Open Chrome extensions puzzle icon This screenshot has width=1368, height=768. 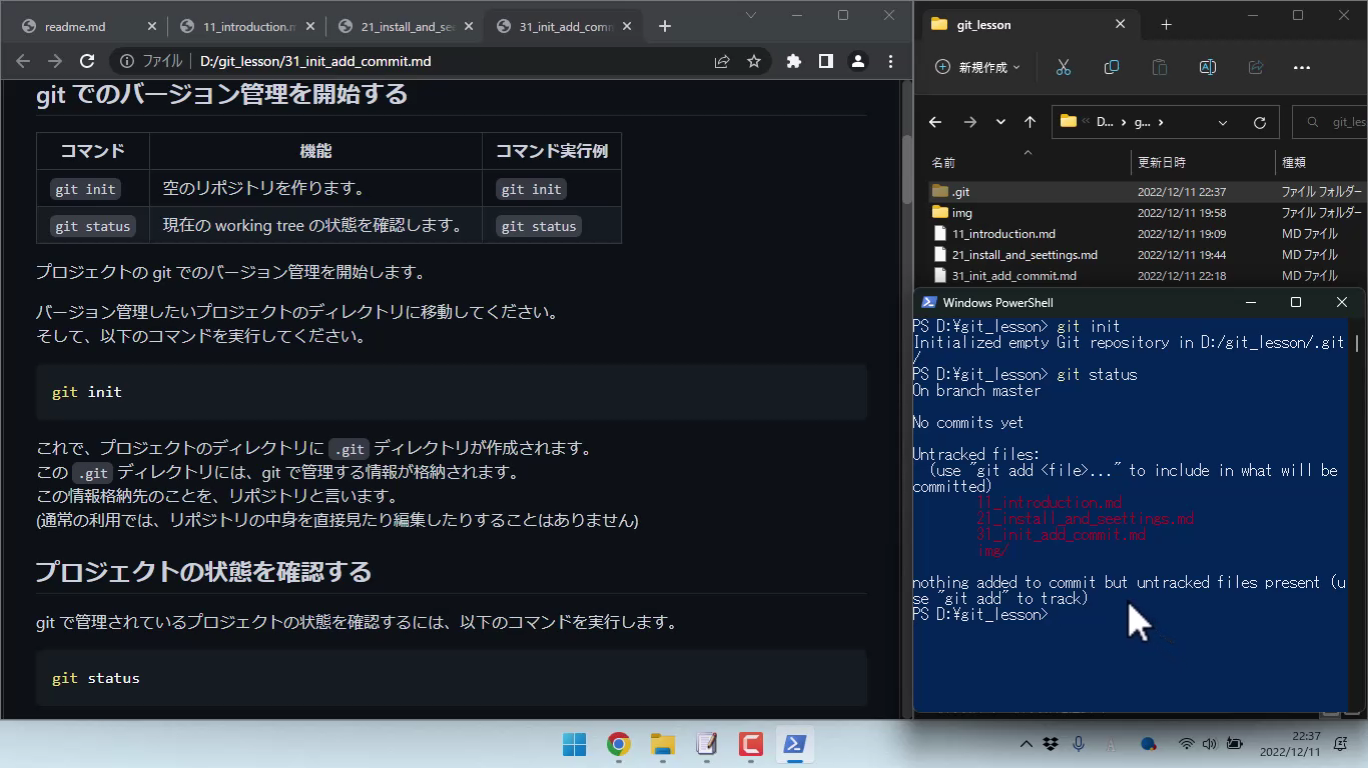[x=794, y=61]
